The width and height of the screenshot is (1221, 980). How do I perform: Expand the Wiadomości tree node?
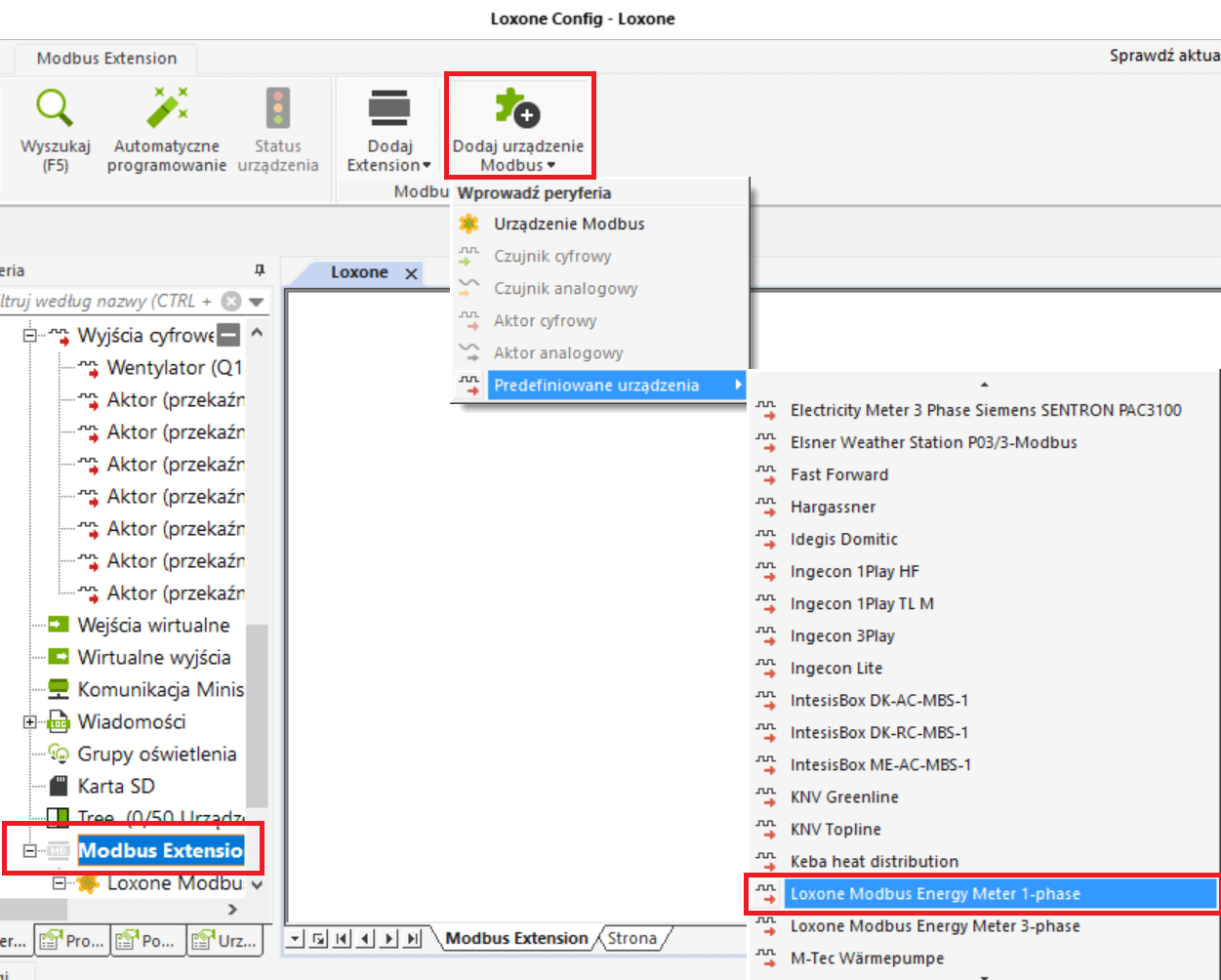pos(29,722)
